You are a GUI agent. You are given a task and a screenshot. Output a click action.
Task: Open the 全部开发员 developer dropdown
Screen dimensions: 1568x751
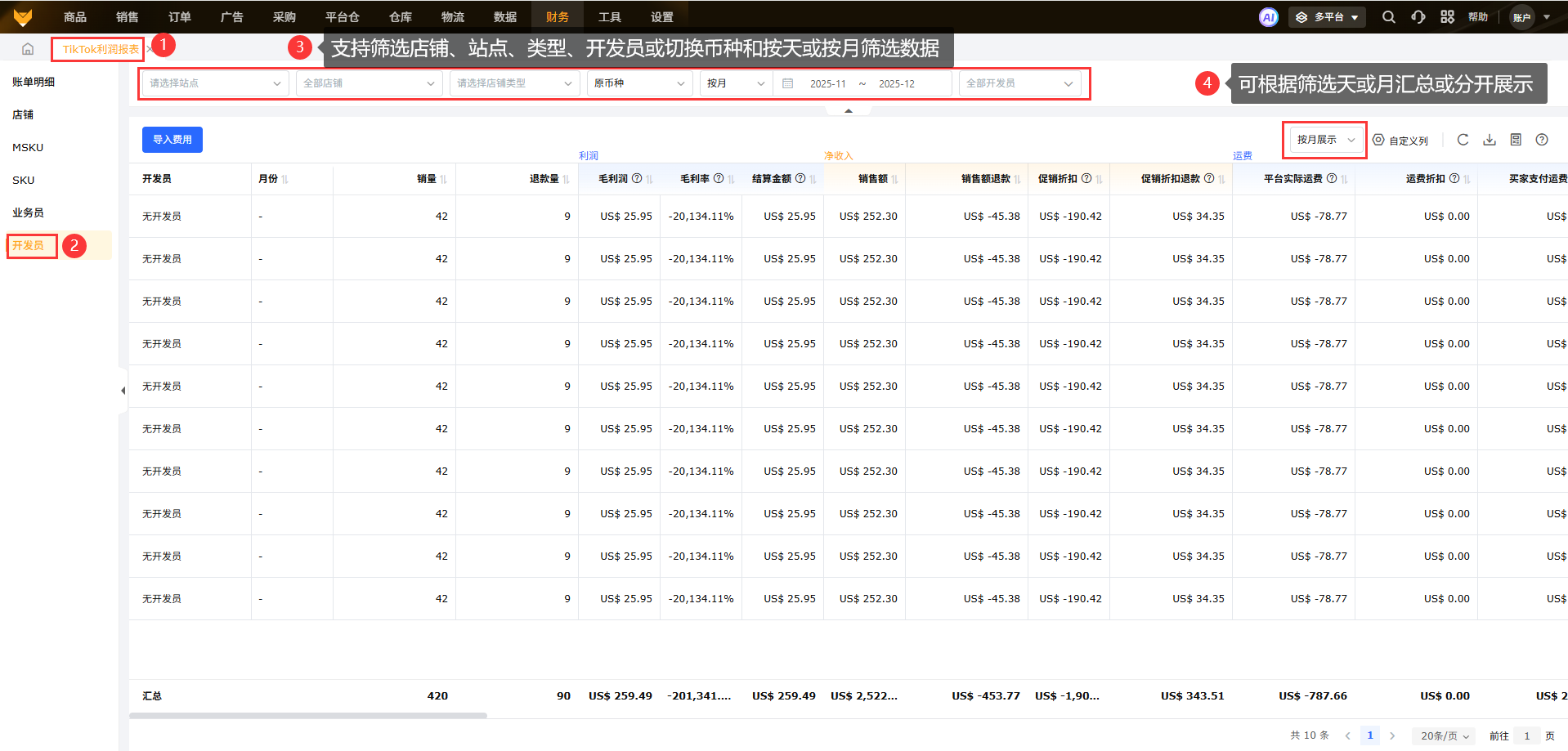(1019, 83)
